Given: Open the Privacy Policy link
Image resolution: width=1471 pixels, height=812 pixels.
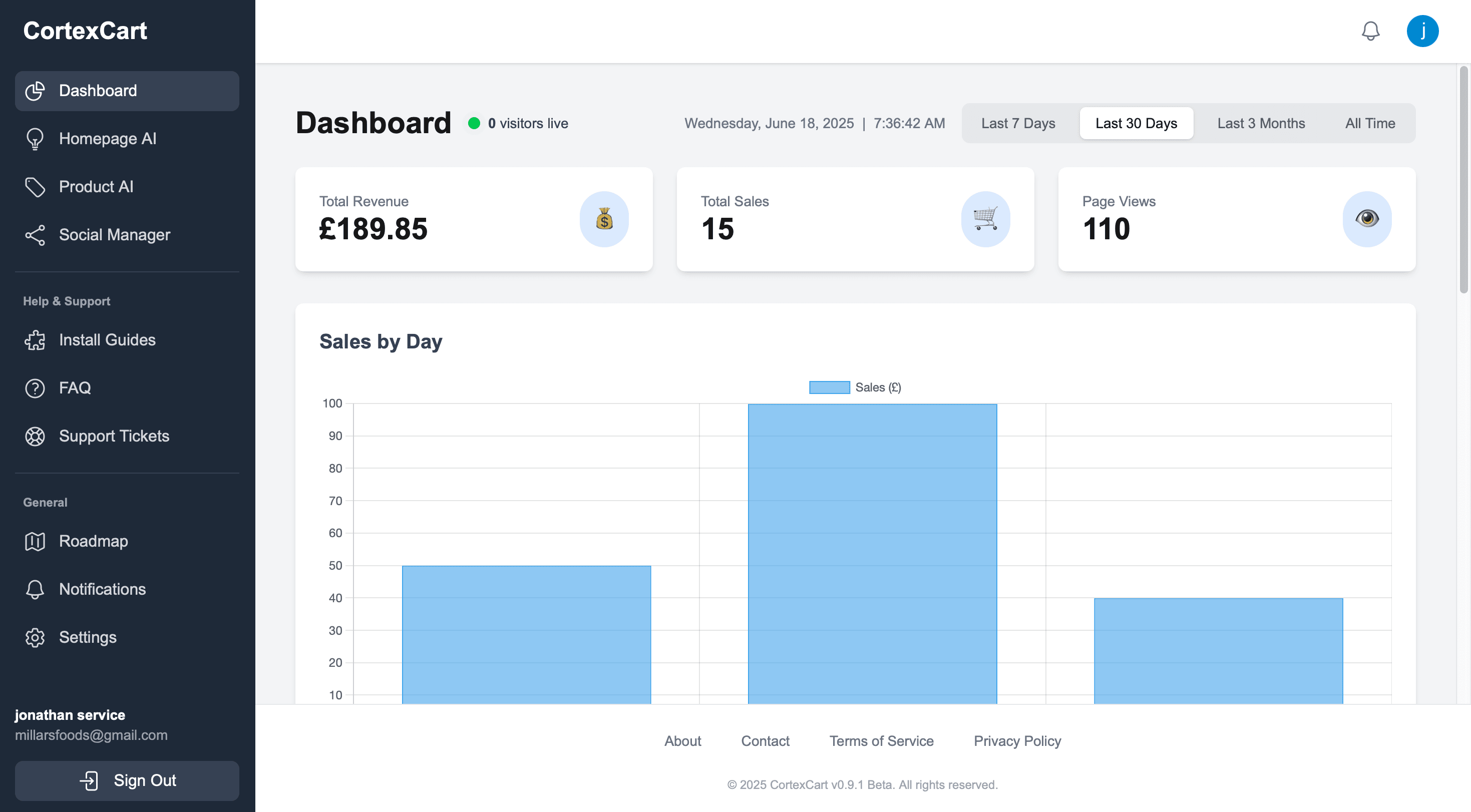Looking at the screenshot, I should coord(1017,740).
